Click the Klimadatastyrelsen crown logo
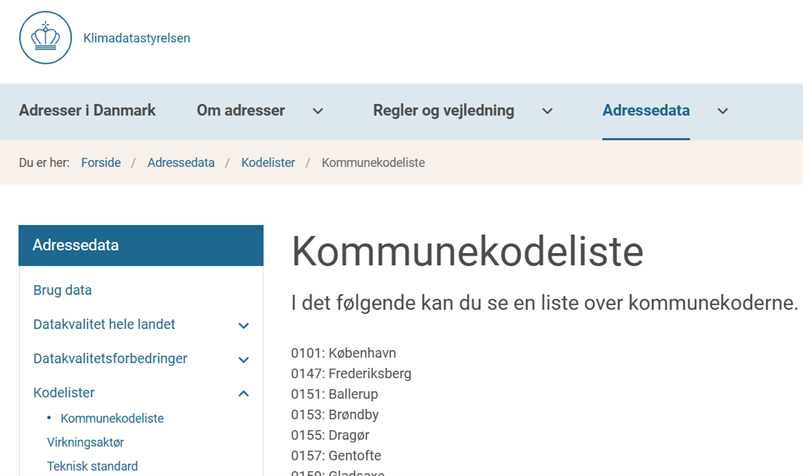Screen dimensions: 803x476 pyautogui.click(x=45, y=39)
